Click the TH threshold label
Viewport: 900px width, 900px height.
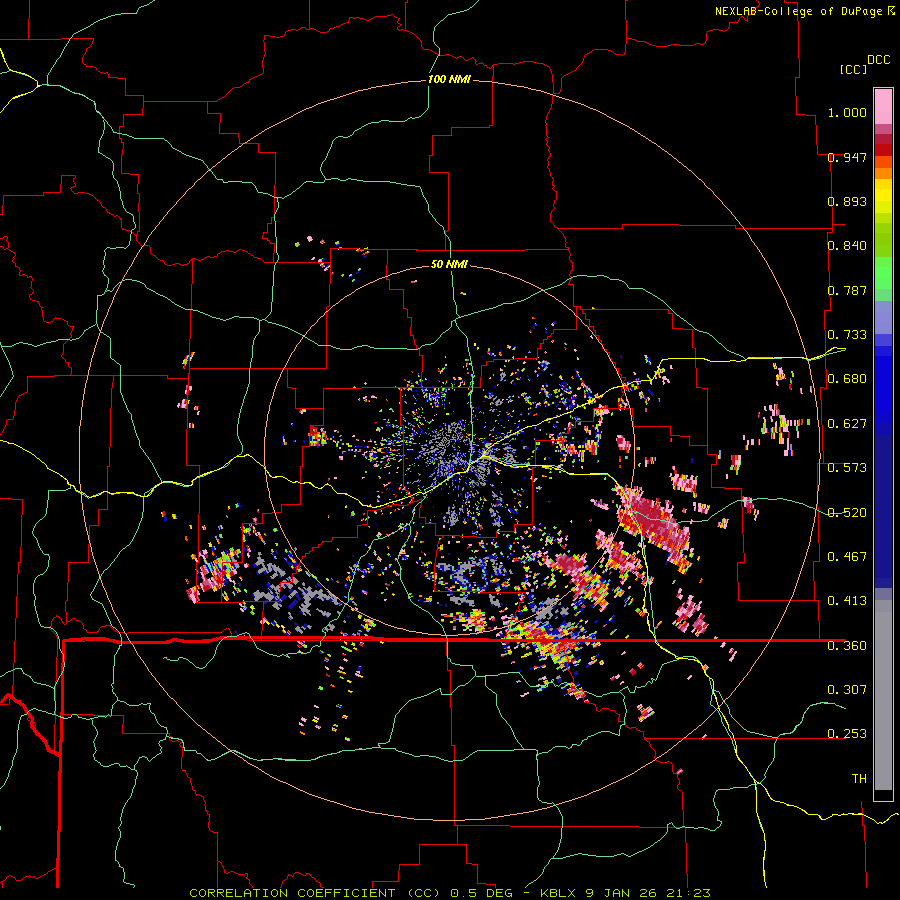[x=859, y=779]
